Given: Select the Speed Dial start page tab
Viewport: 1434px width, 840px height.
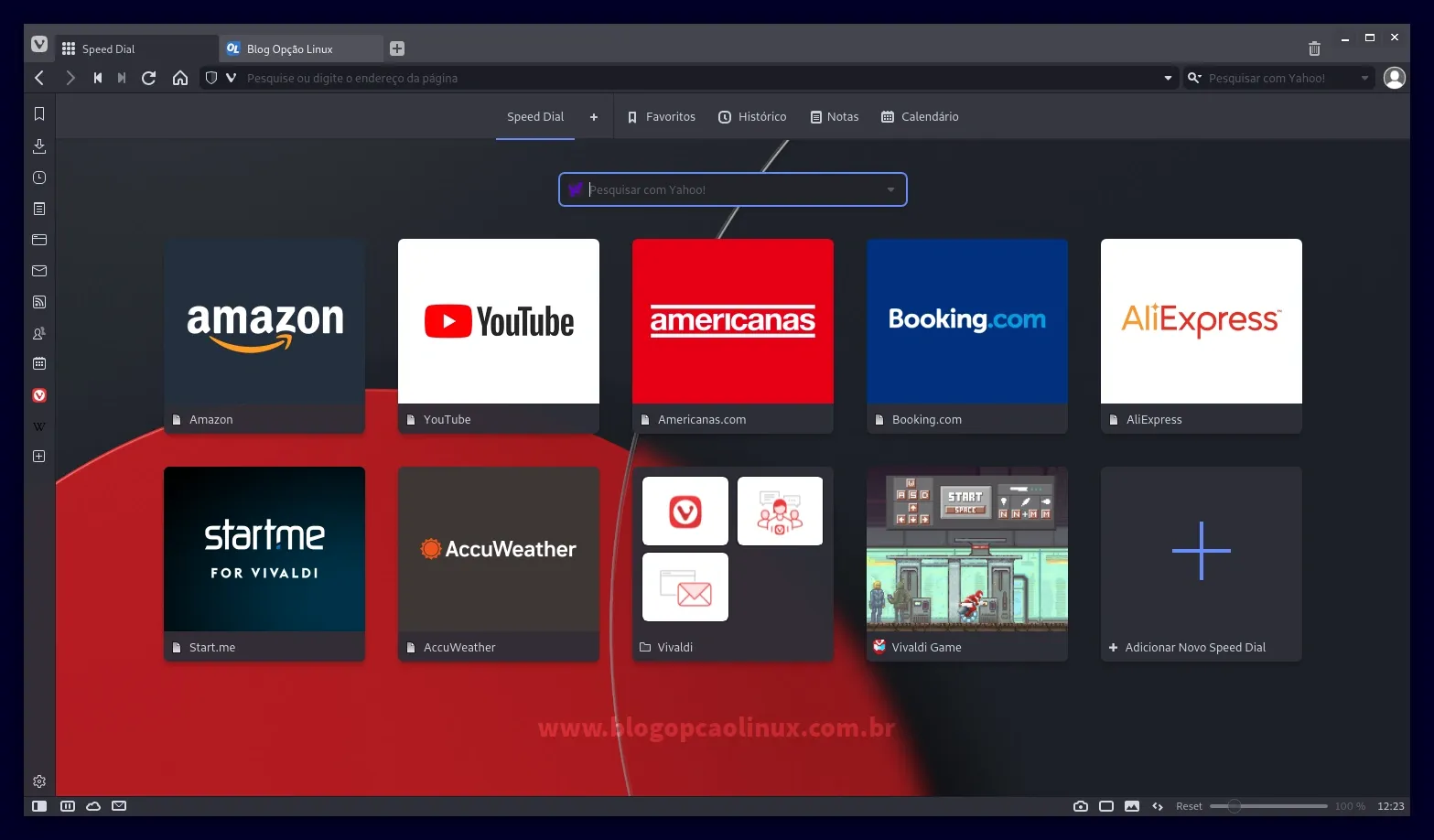Looking at the screenshot, I should click(535, 116).
